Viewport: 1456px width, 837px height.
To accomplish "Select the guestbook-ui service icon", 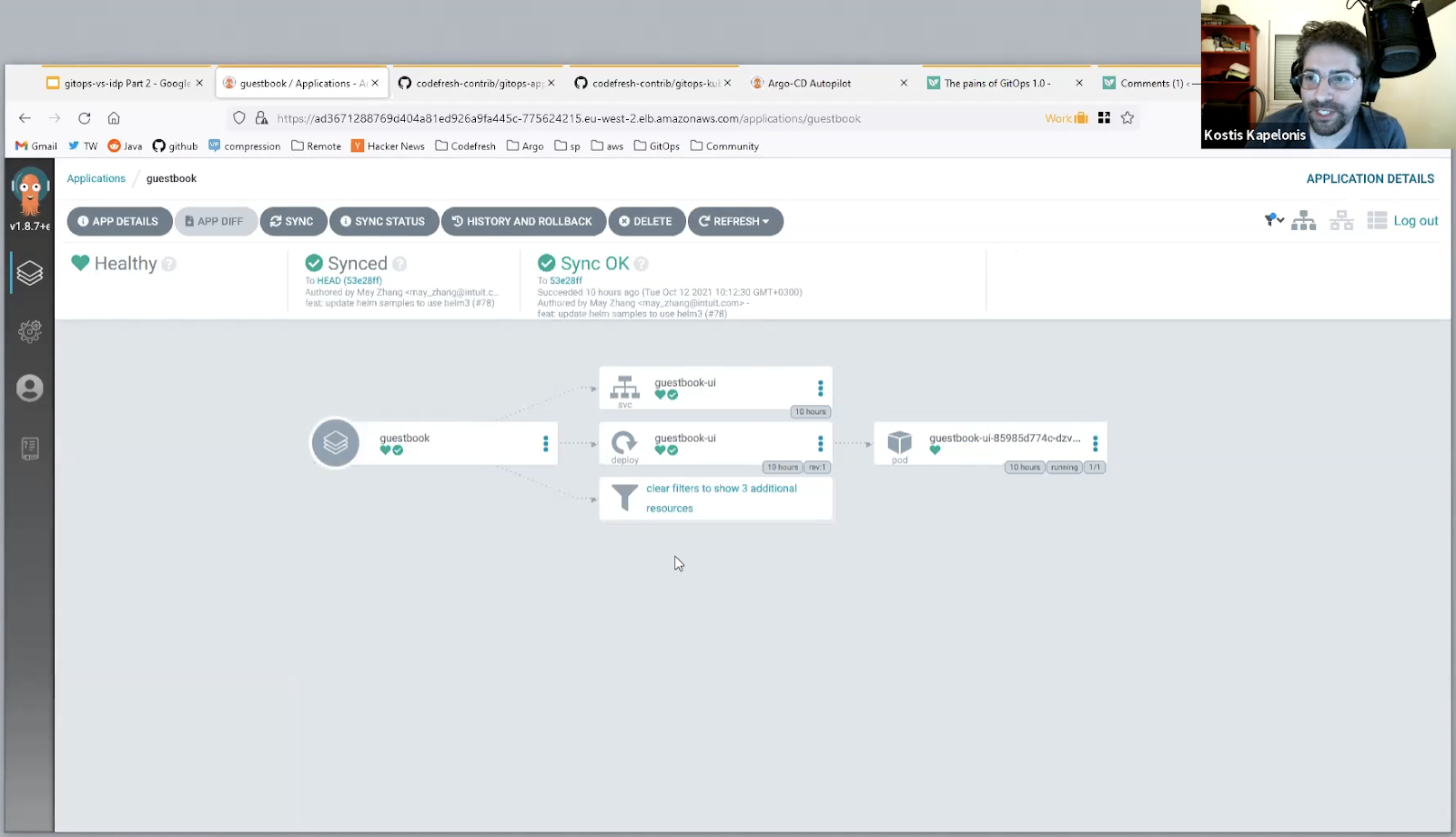I will pyautogui.click(x=624, y=388).
